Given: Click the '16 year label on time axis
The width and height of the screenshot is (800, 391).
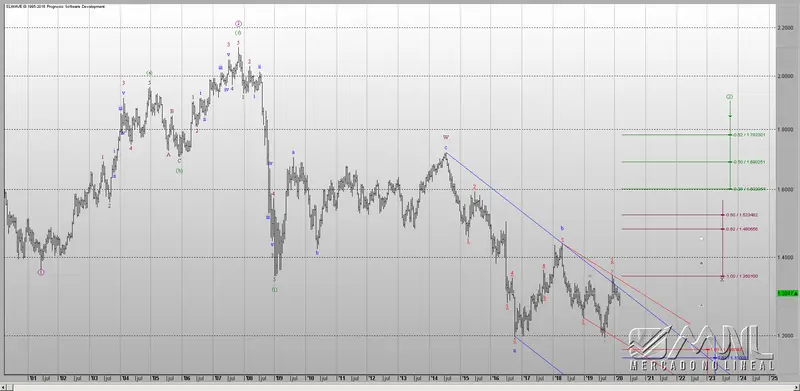Looking at the screenshot, I should pyautogui.click(x=496, y=379).
